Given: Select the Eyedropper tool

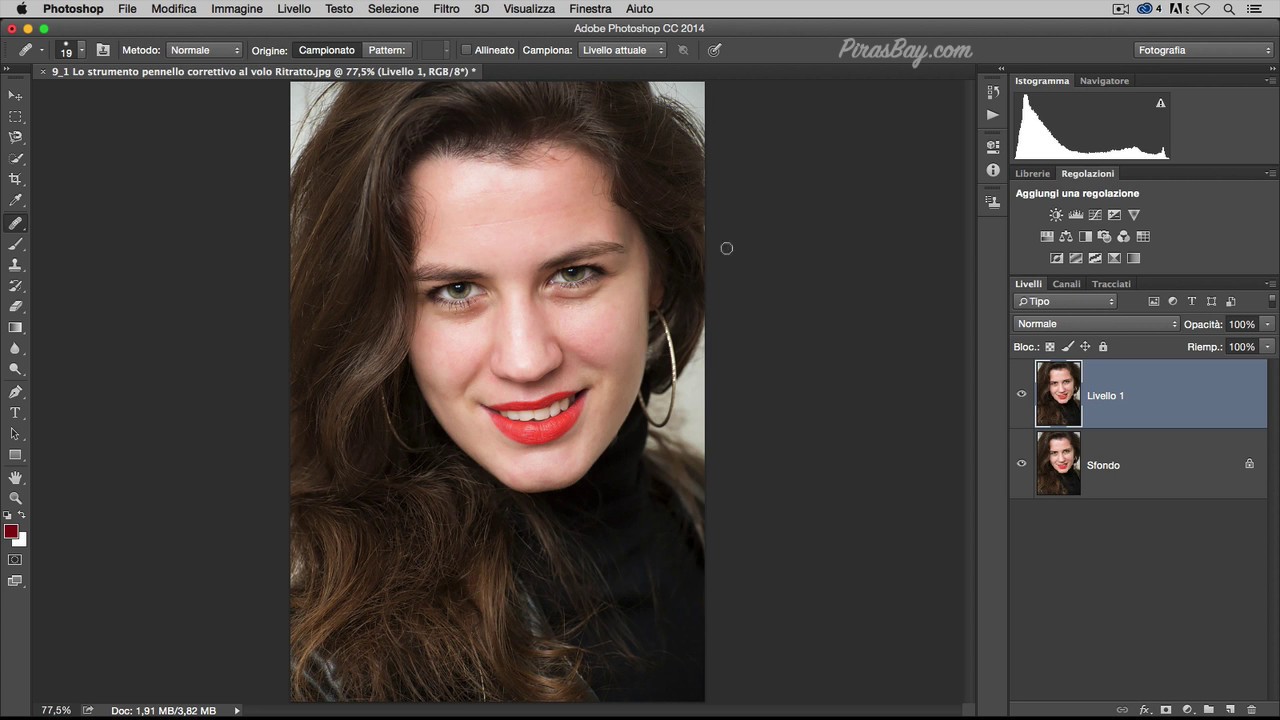Looking at the screenshot, I should 15,200.
